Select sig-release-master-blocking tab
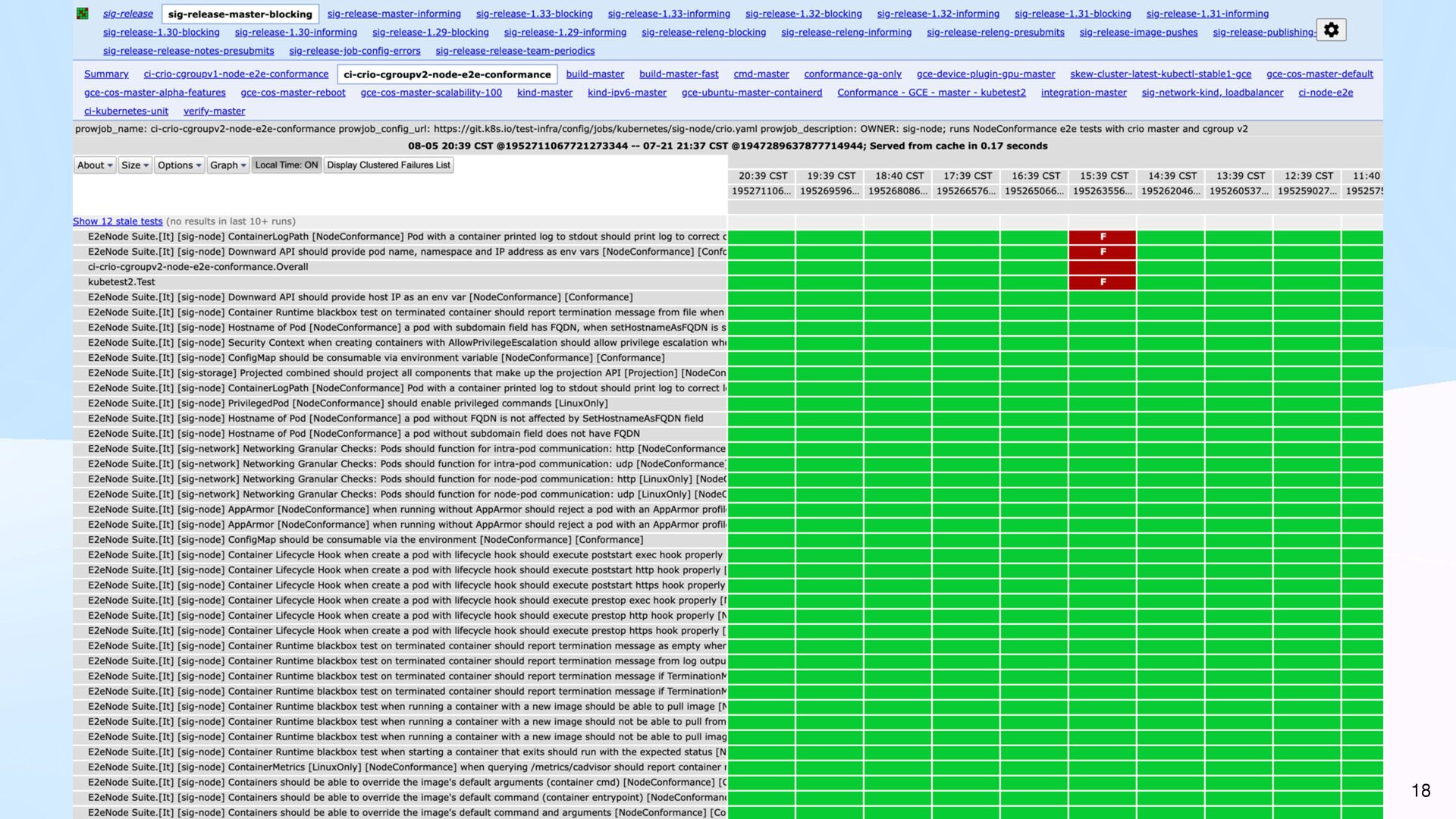Screen dimensions: 1456x819 click(240, 14)
